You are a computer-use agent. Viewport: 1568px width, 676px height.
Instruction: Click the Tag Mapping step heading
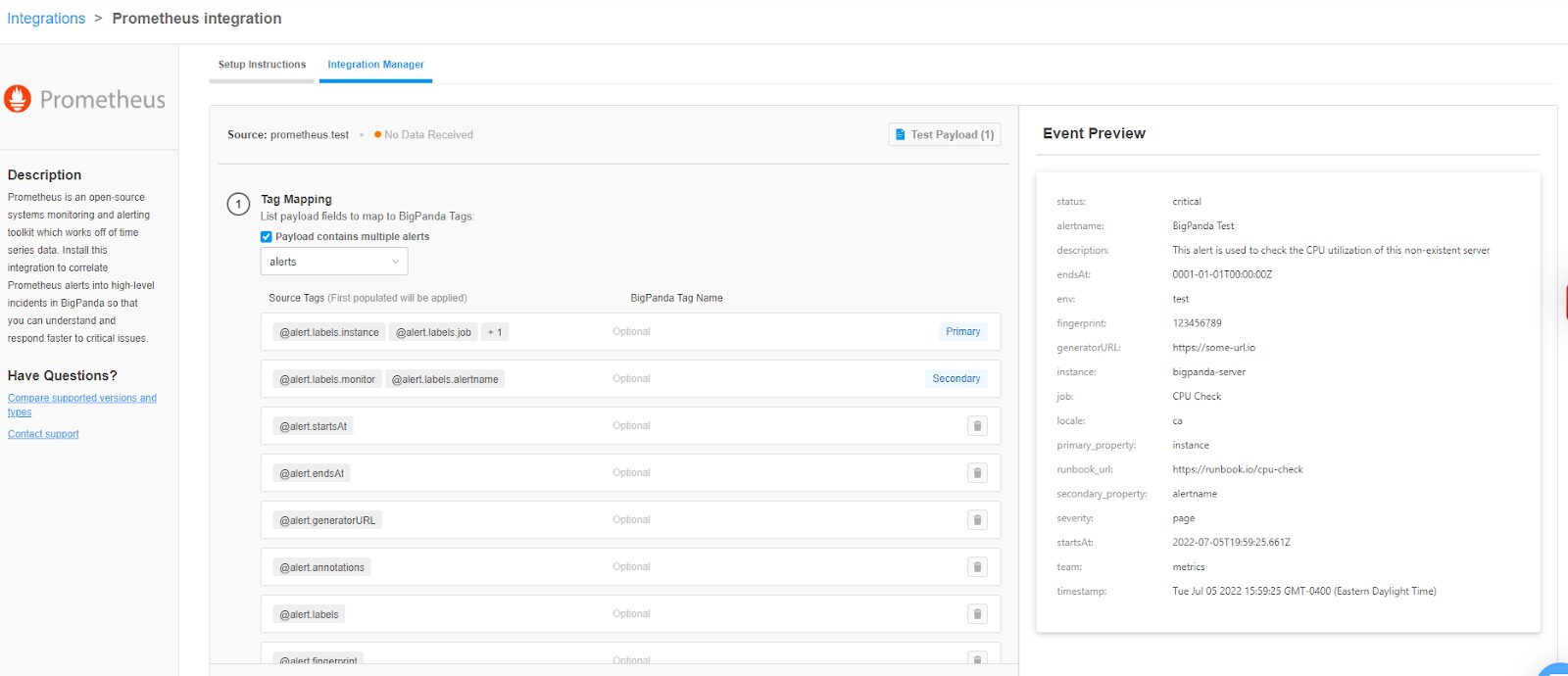(x=296, y=199)
